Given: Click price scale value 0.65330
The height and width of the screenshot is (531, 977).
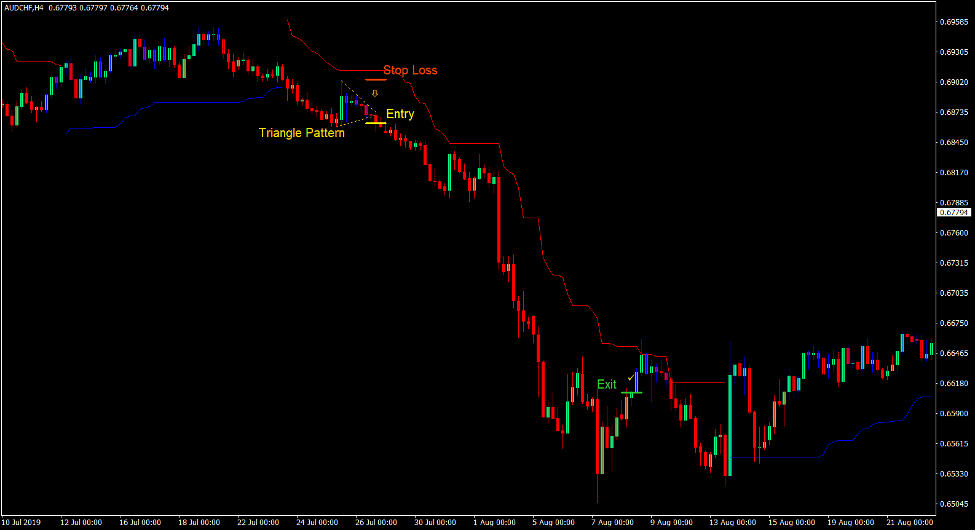Looking at the screenshot, I should coord(954,474).
